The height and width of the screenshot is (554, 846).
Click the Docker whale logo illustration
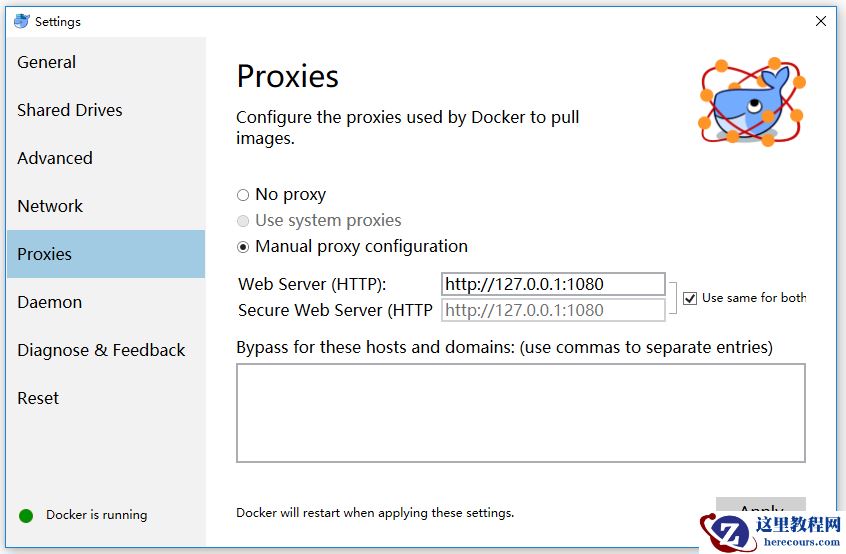click(x=751, y=100)
